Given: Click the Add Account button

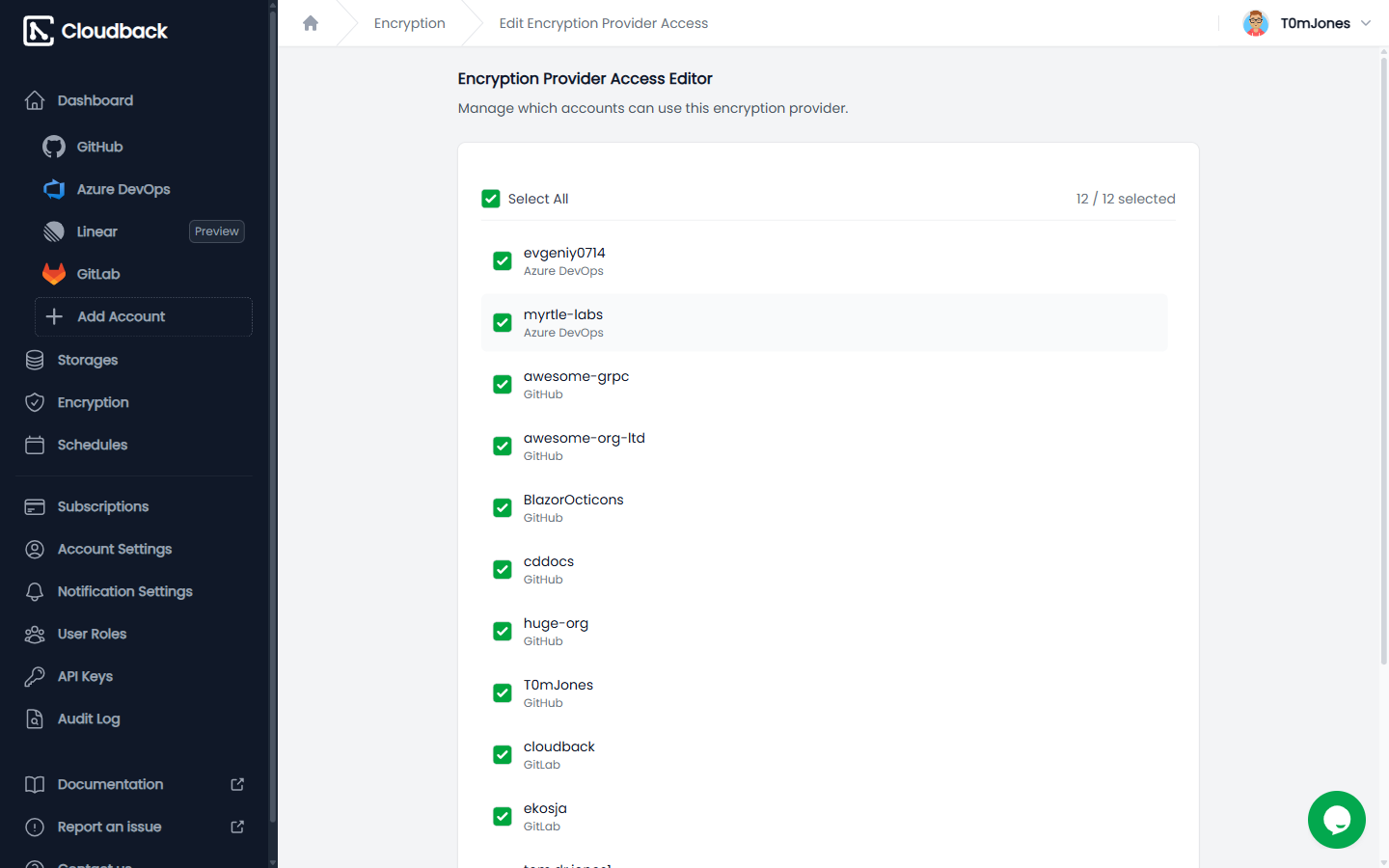Looking at the screenshot, I should pyautogui.click(x=144, y=316).
